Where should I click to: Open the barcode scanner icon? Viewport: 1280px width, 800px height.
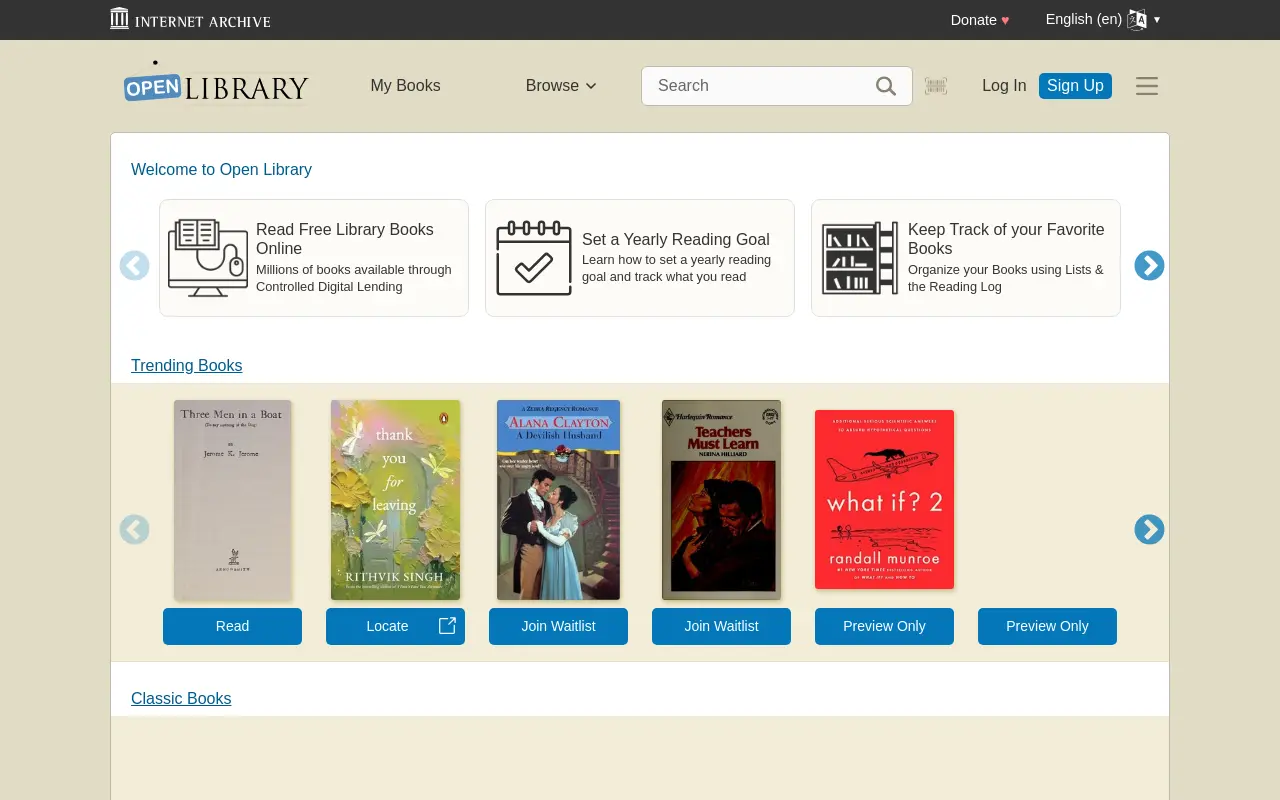[936, 86]
